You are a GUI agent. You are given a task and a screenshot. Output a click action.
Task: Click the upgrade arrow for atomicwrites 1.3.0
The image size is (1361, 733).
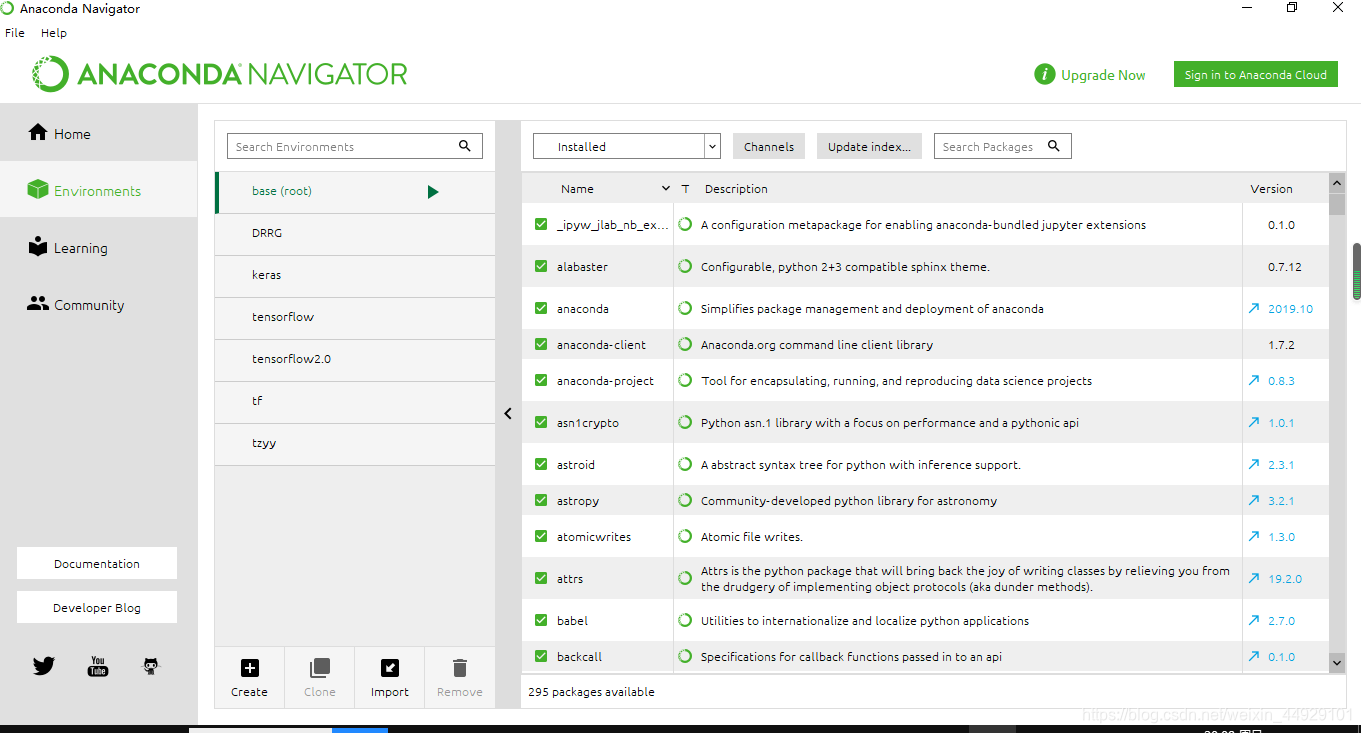[1254, 537]
